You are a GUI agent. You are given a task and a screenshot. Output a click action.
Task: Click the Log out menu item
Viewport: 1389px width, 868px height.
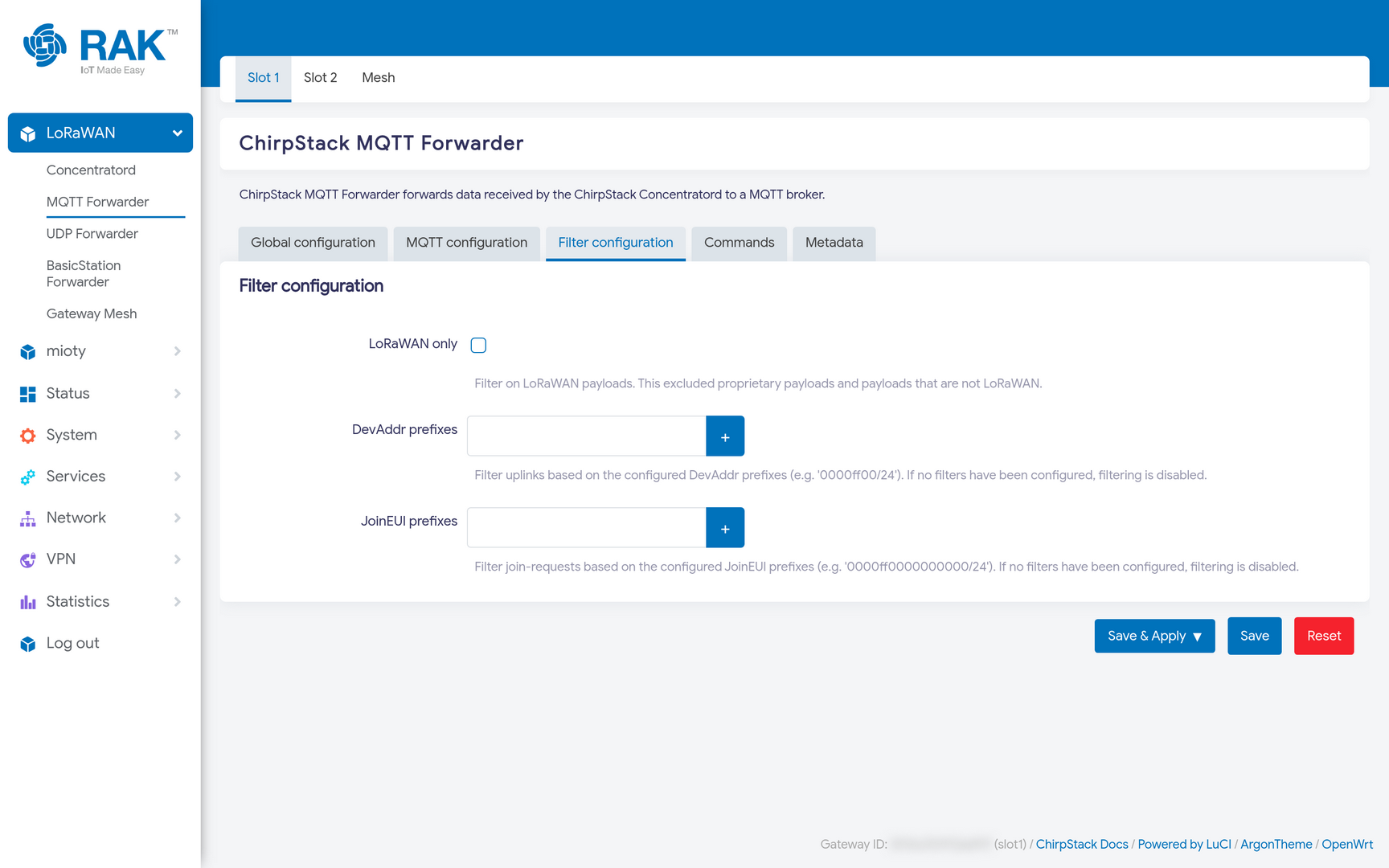tap(72, 644)
